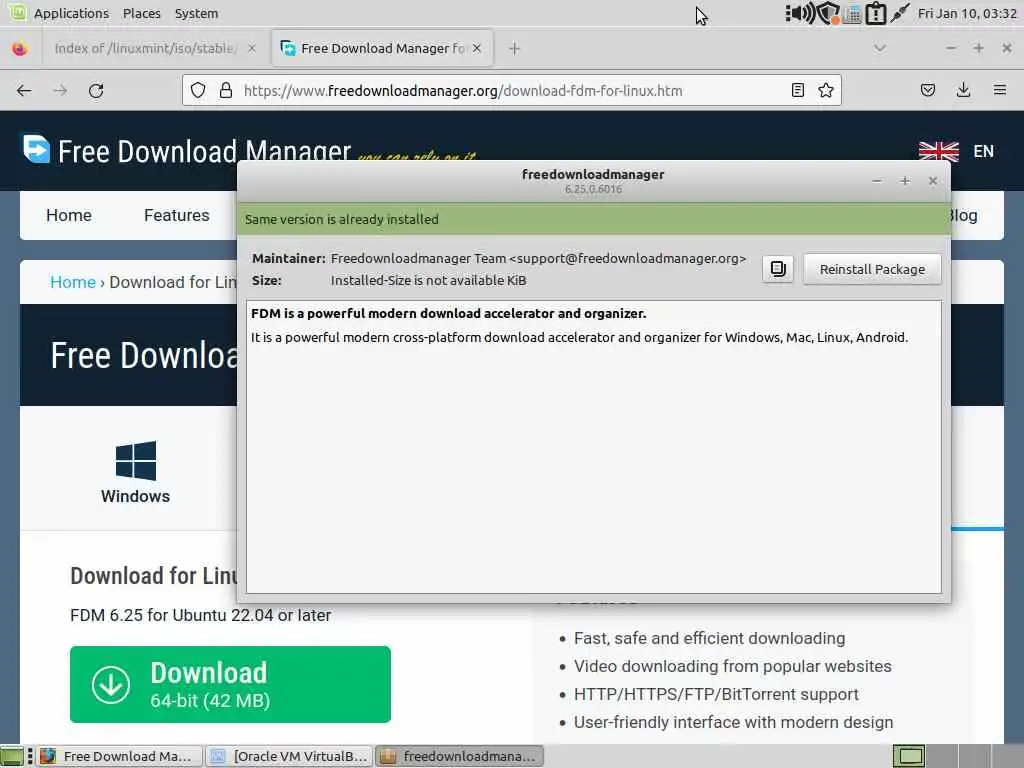
Task: Minimize the freedownloadmanager installer window
Action: pos(876,181)
